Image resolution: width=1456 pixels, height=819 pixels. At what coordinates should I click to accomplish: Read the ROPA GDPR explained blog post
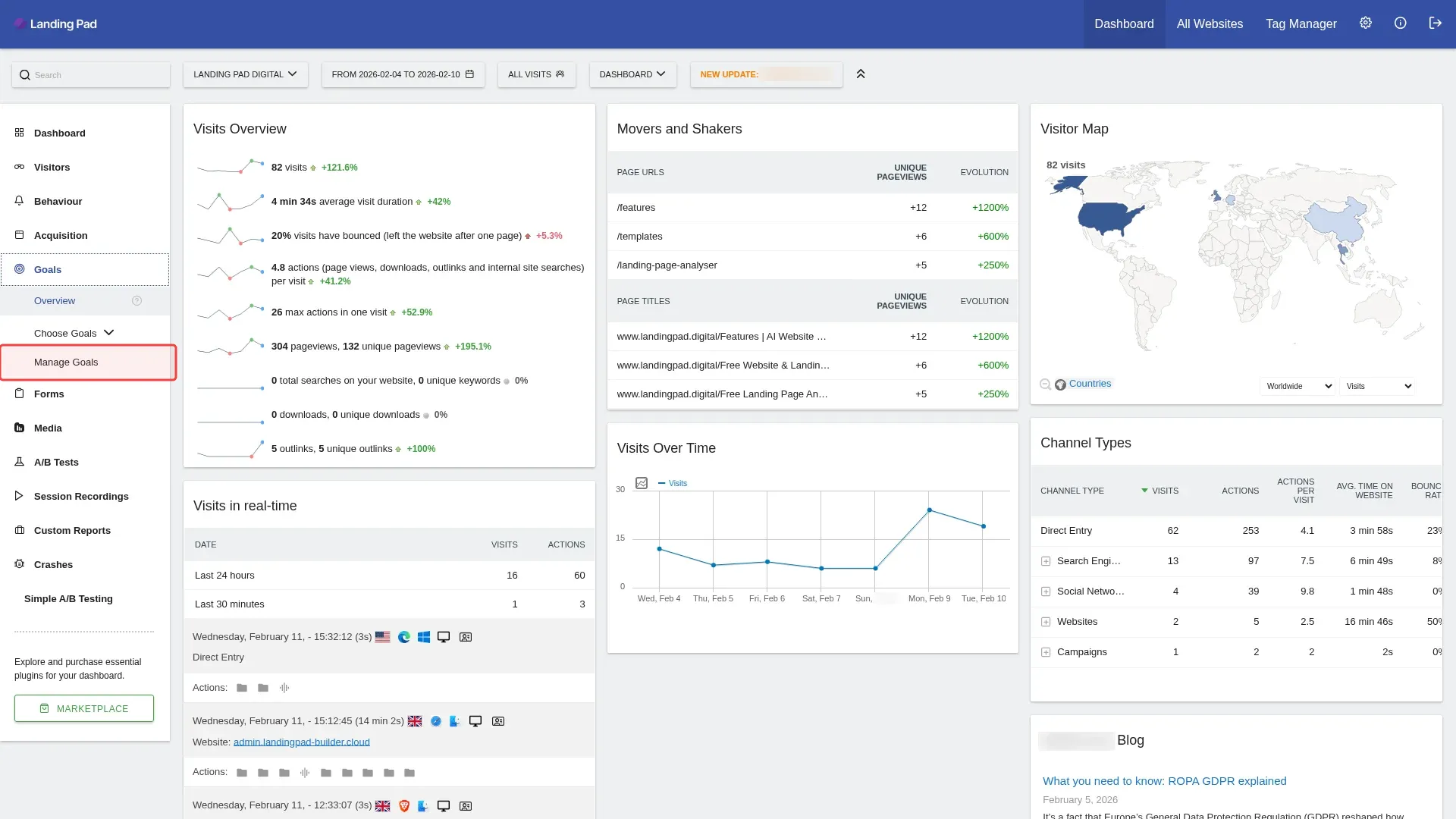click(1164, 780)
